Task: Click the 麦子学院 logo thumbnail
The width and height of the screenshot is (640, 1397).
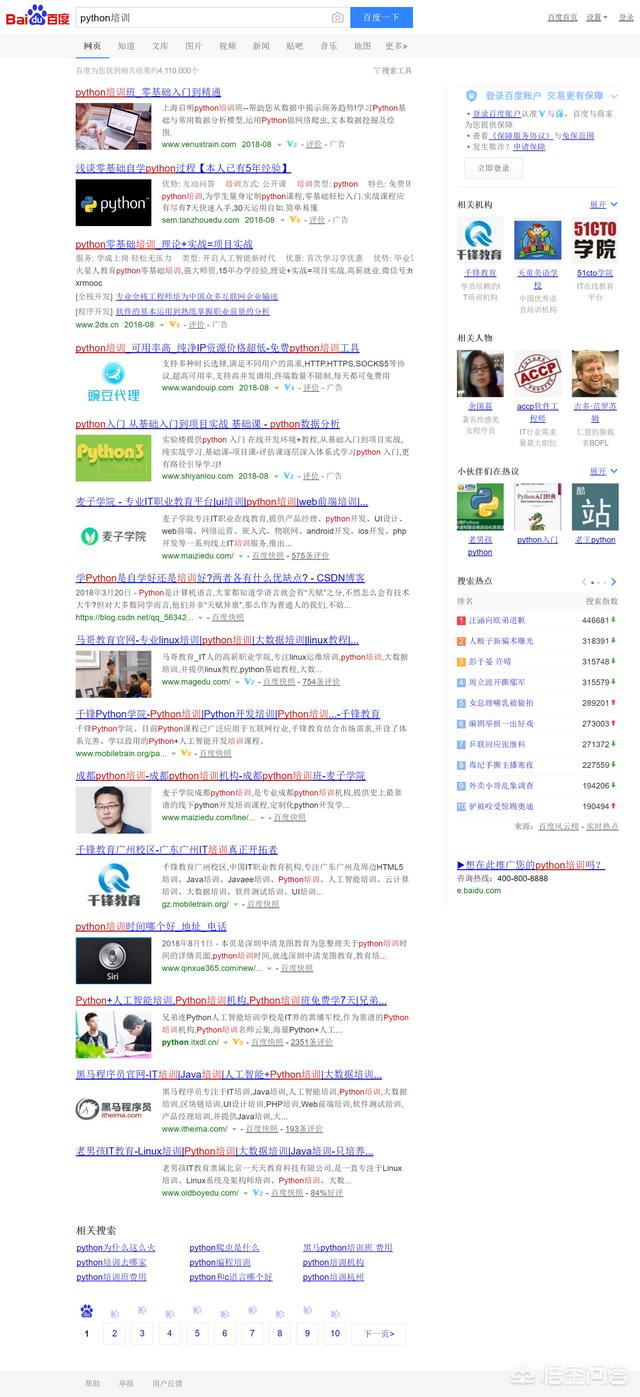Action: point(113,535)
